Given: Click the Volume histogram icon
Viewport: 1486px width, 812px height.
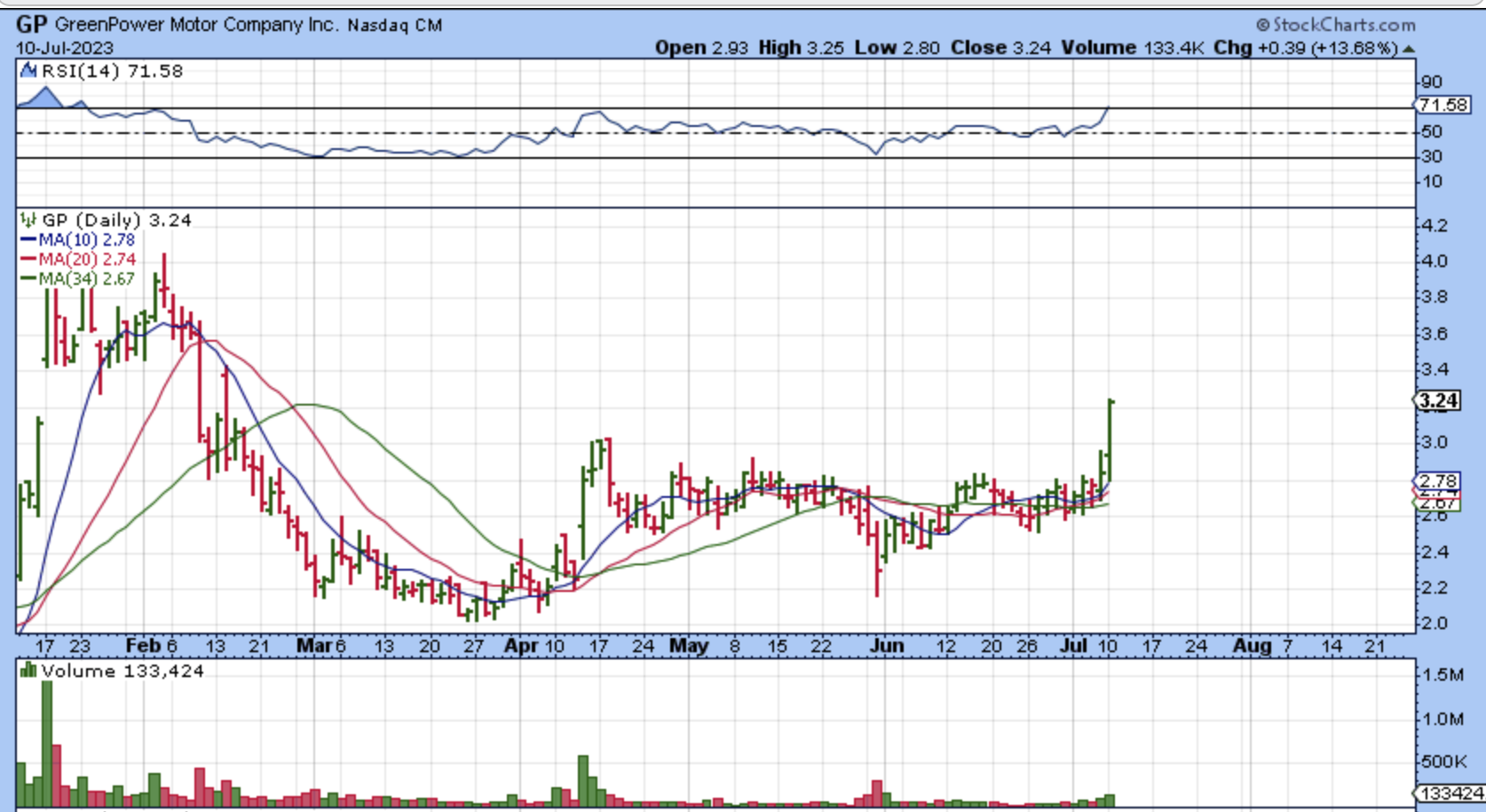Looking at the screenshot, I should click(x=28, y=671).
